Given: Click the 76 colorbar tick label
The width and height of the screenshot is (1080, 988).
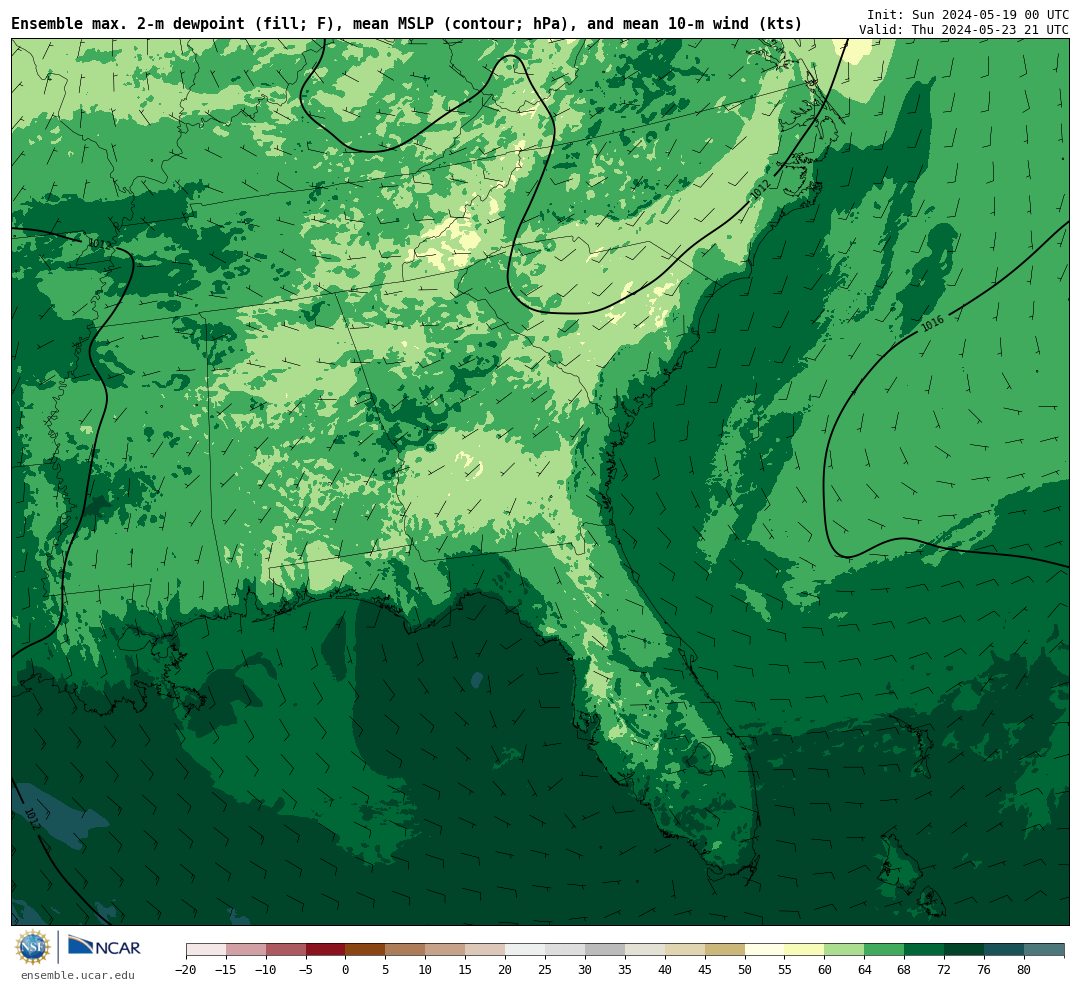Looking at the screenshot, I should pyautogui.click(x=984, y=969).
